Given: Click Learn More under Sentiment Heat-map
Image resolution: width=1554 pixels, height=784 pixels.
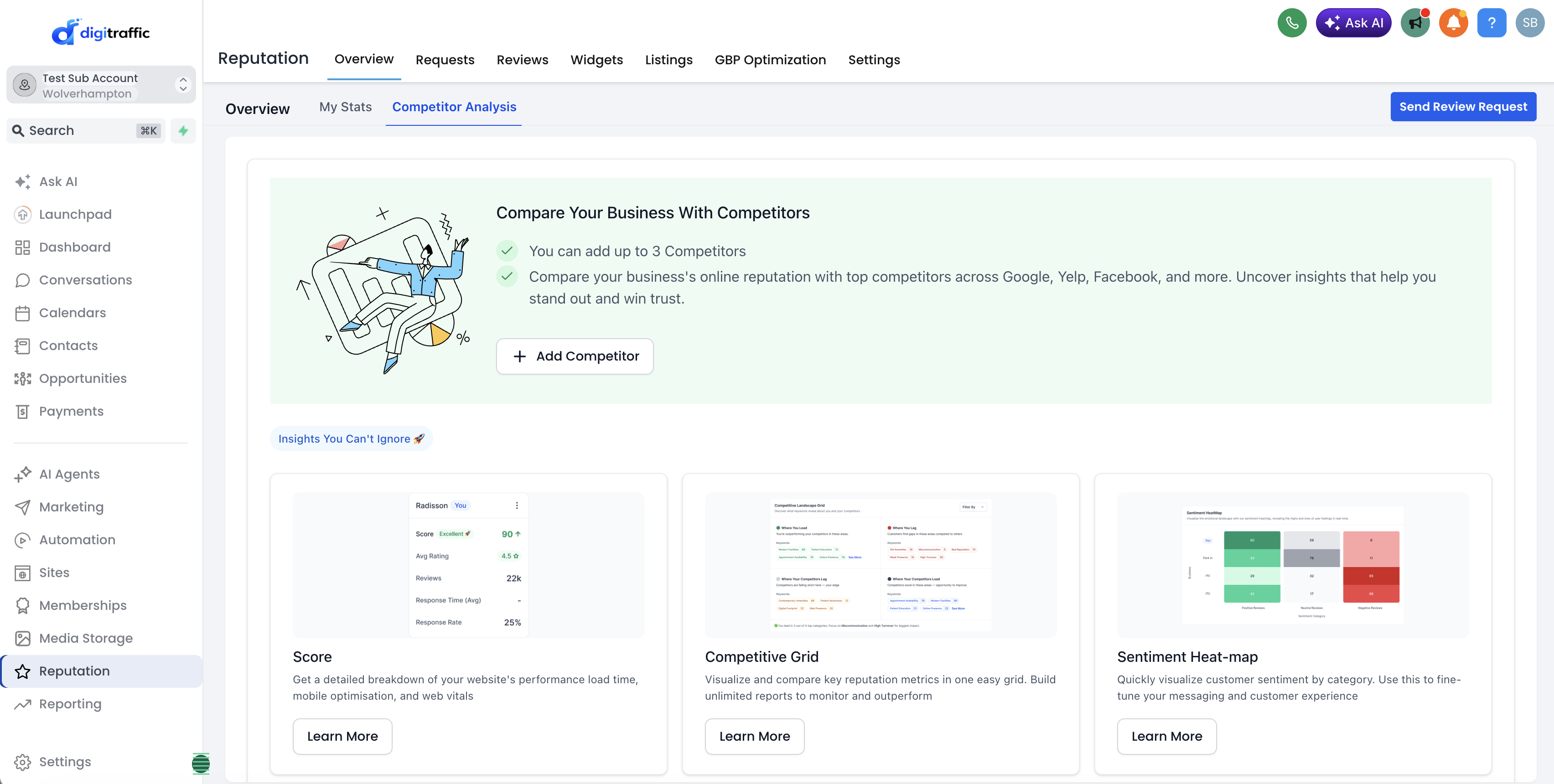Looking at the screenshot, I should point(1166,736).
